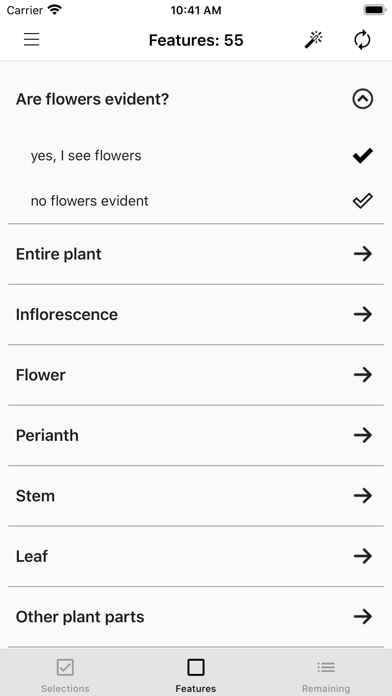
Task: Select the Features tab
Action: (x=196, y=676)
